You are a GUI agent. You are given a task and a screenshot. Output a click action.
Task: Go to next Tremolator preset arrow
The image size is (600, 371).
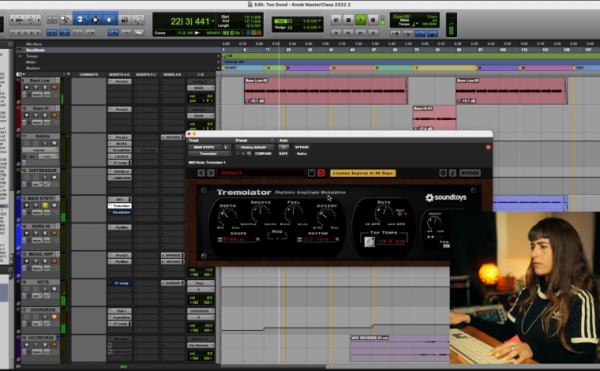[x=210, y=173]
